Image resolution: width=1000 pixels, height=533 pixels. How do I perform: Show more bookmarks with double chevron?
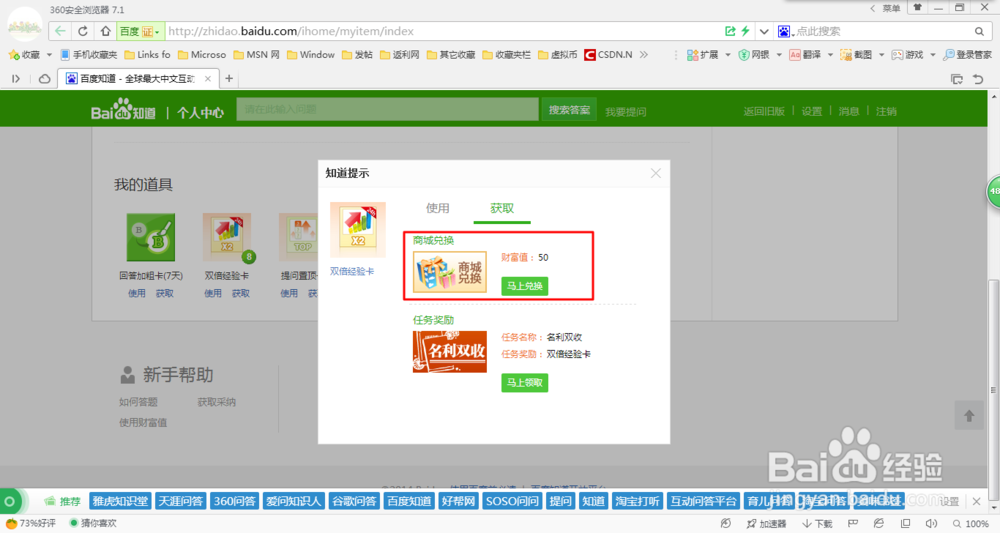644,55
